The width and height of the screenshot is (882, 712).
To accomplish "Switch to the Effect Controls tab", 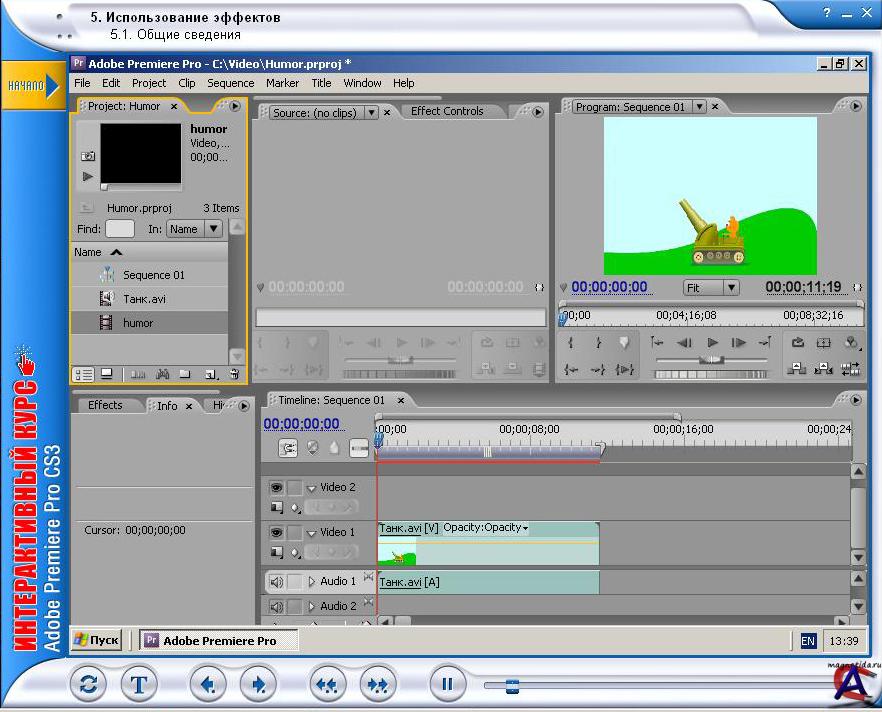I will point(446,112).
